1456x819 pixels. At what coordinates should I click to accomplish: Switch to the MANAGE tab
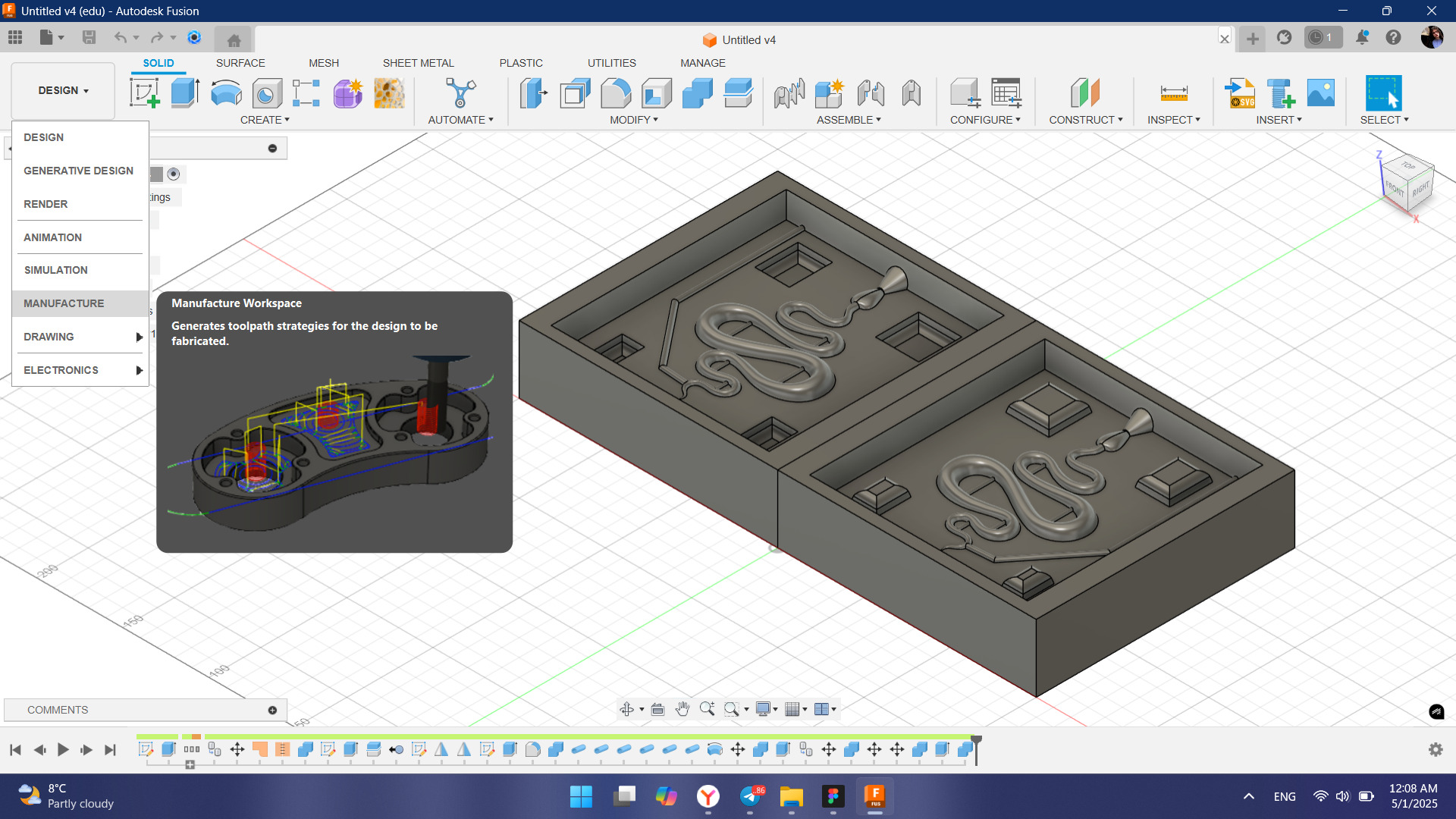[703, 63]
